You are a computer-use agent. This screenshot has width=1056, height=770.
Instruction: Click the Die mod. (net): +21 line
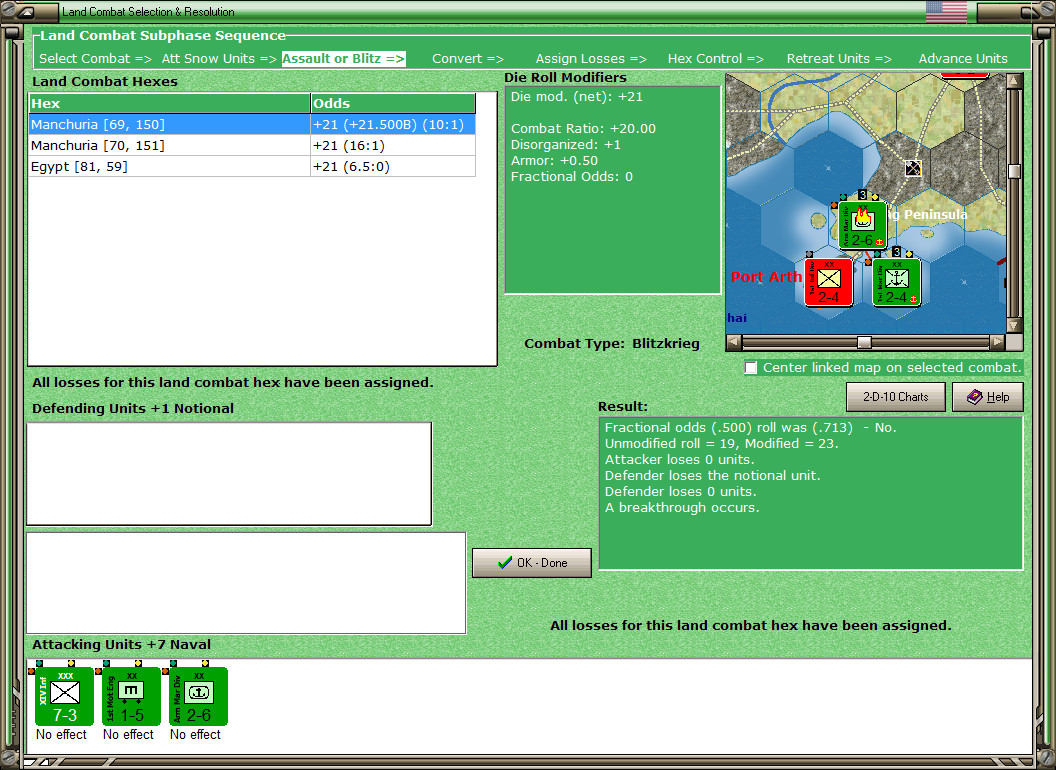click(x=576, y=96)
